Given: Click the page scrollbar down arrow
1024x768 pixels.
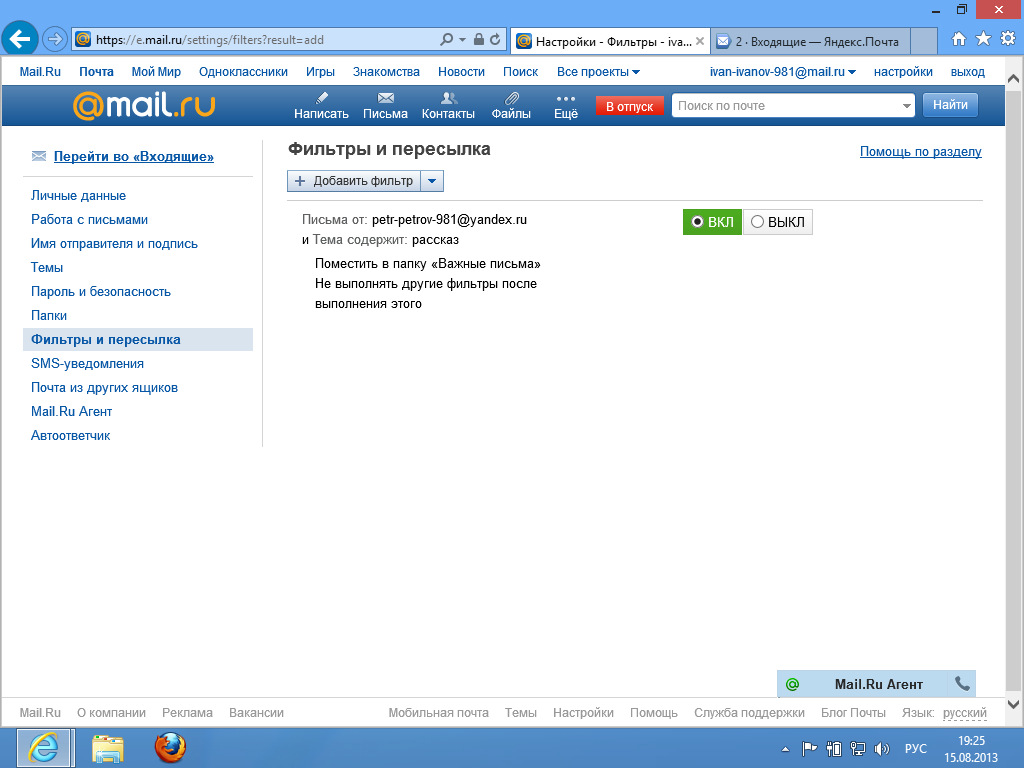Looking at the screenshot, I should [1013, 704].
